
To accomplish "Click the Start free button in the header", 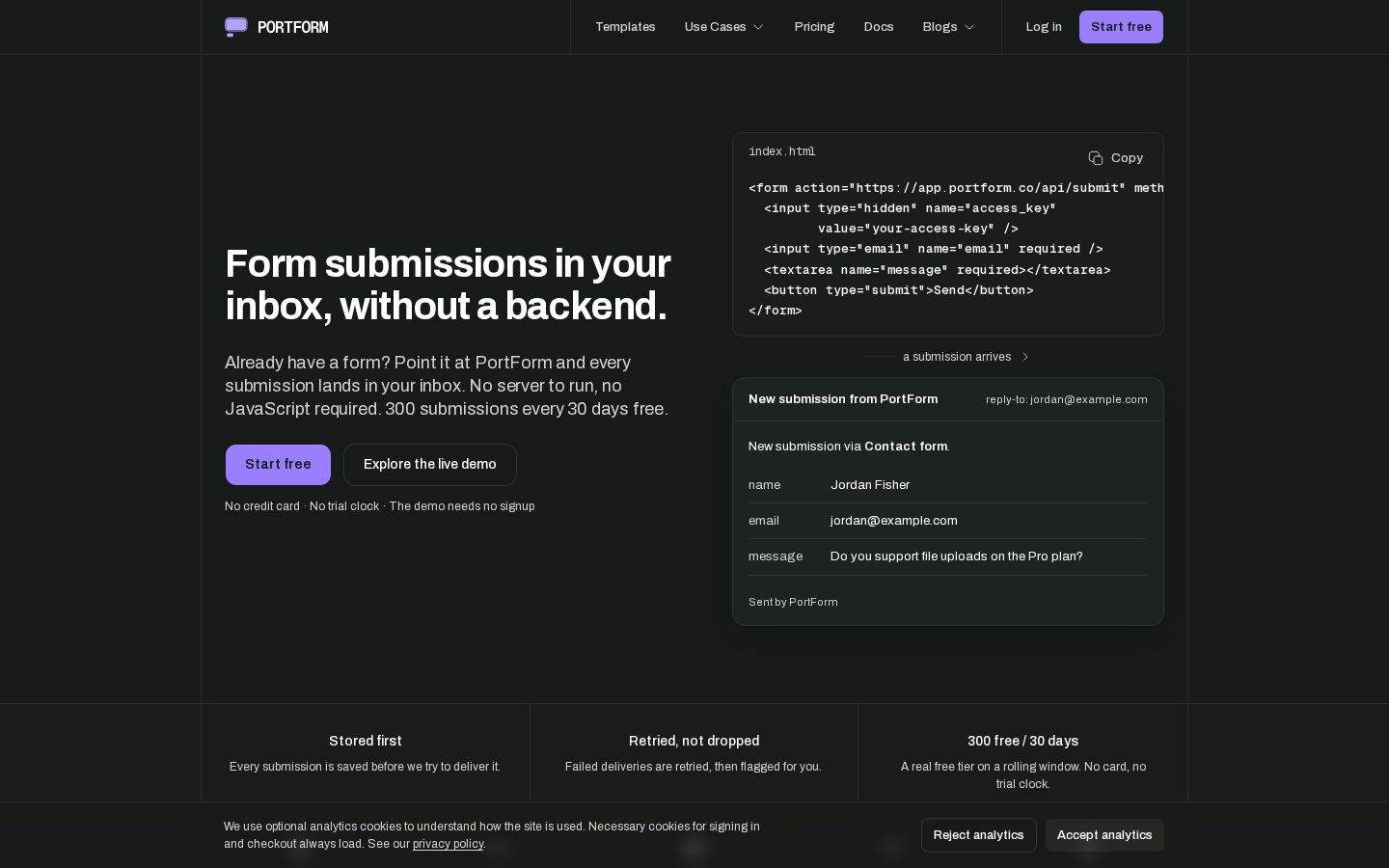I will click(x=1121, y=27).
